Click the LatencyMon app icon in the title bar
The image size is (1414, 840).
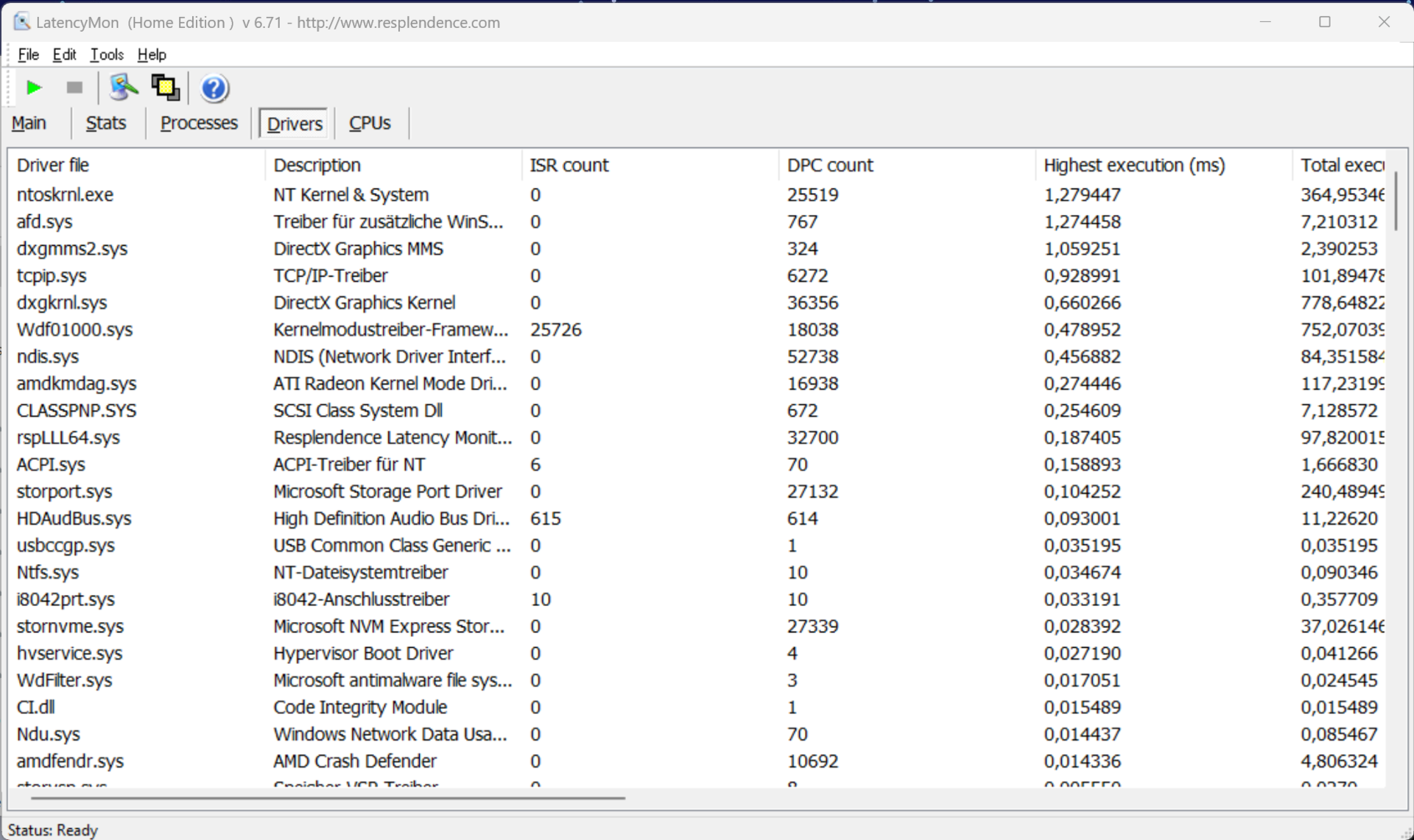click(x=21, y=22)
